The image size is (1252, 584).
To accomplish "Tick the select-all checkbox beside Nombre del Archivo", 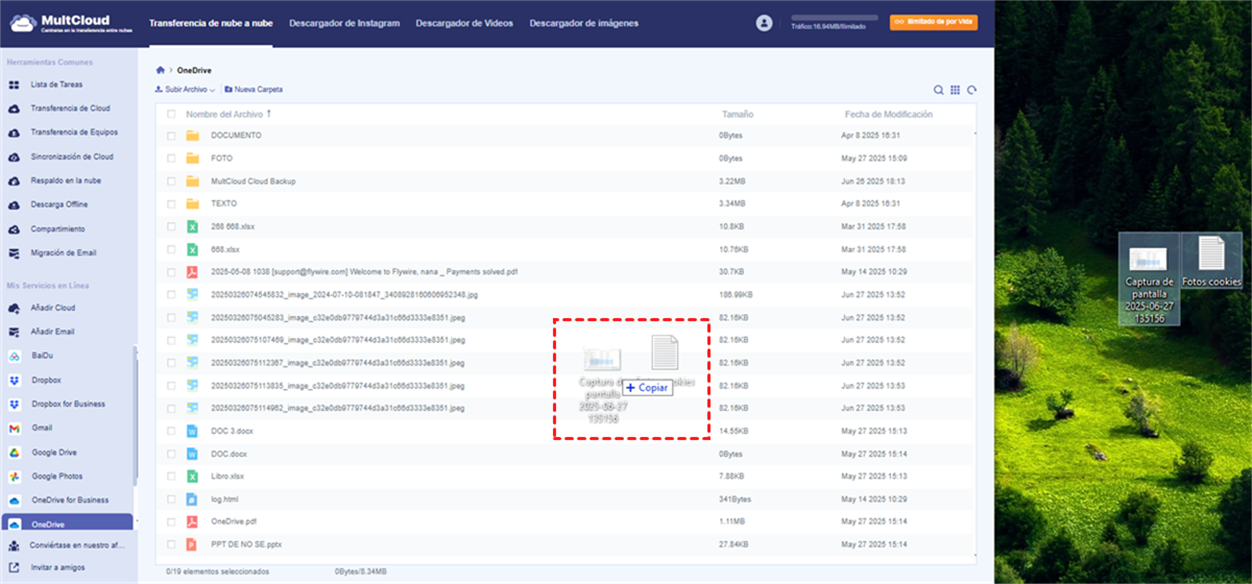I will (x=171, y=114).
